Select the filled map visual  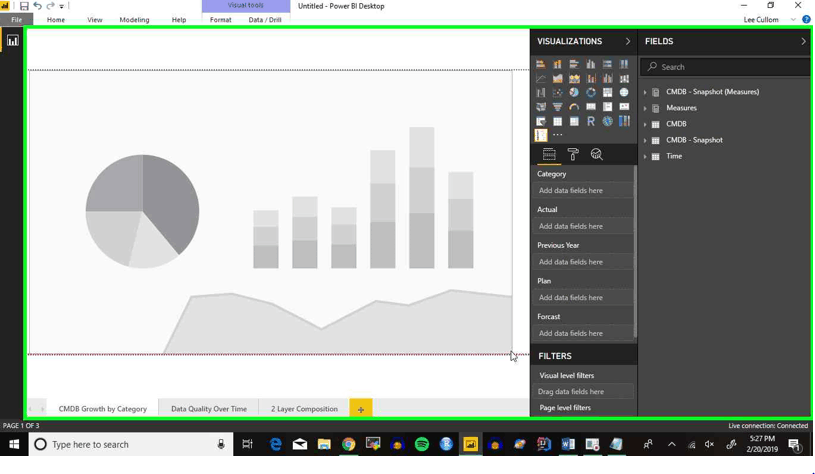(x=541, y=107)
